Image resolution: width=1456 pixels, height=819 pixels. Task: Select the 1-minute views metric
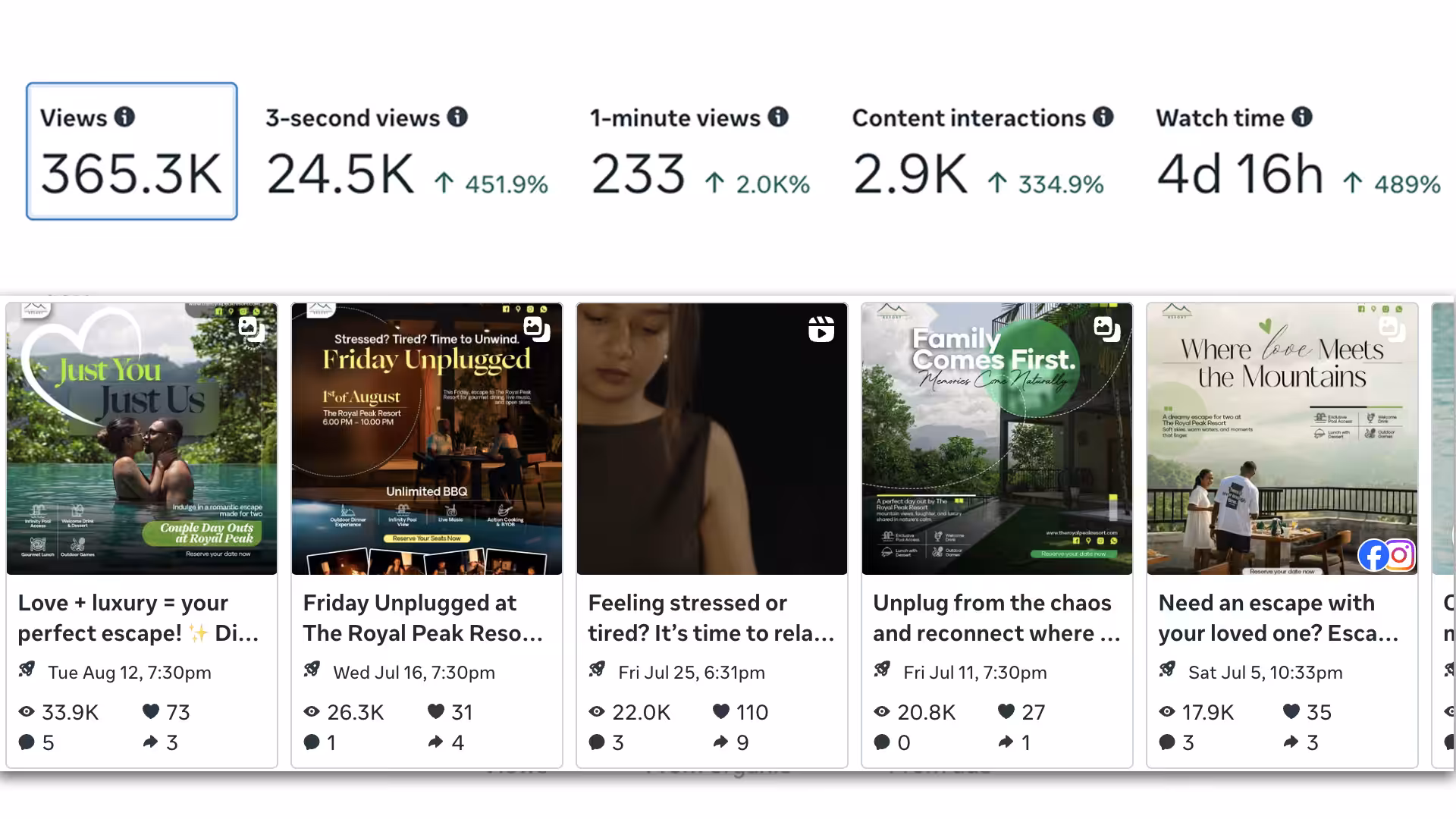point(700,151)
